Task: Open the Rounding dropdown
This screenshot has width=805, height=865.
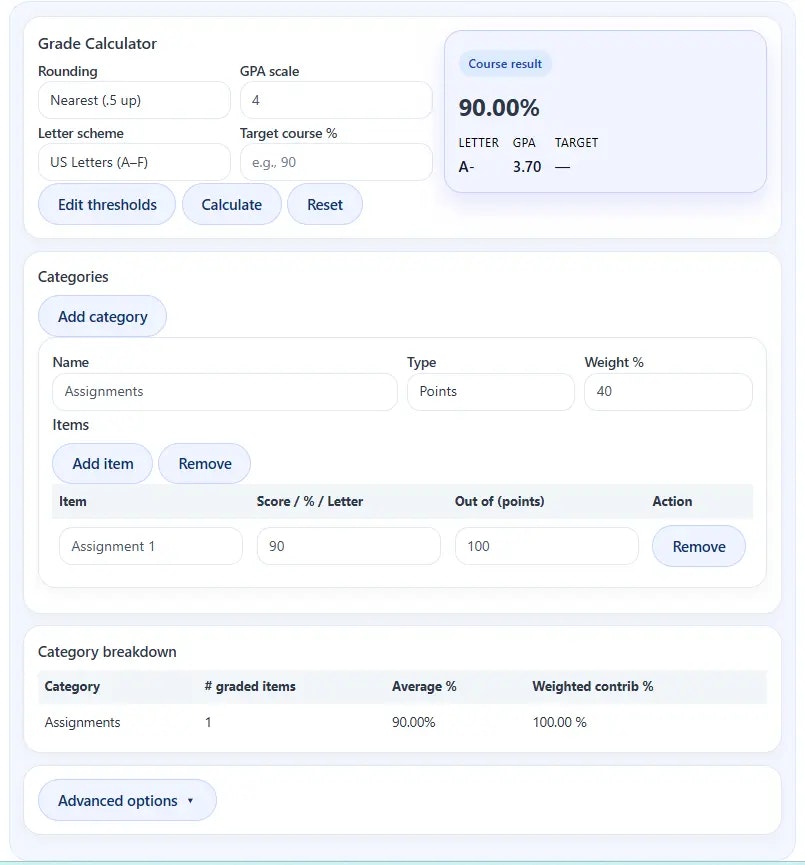Action: (134, 100)
